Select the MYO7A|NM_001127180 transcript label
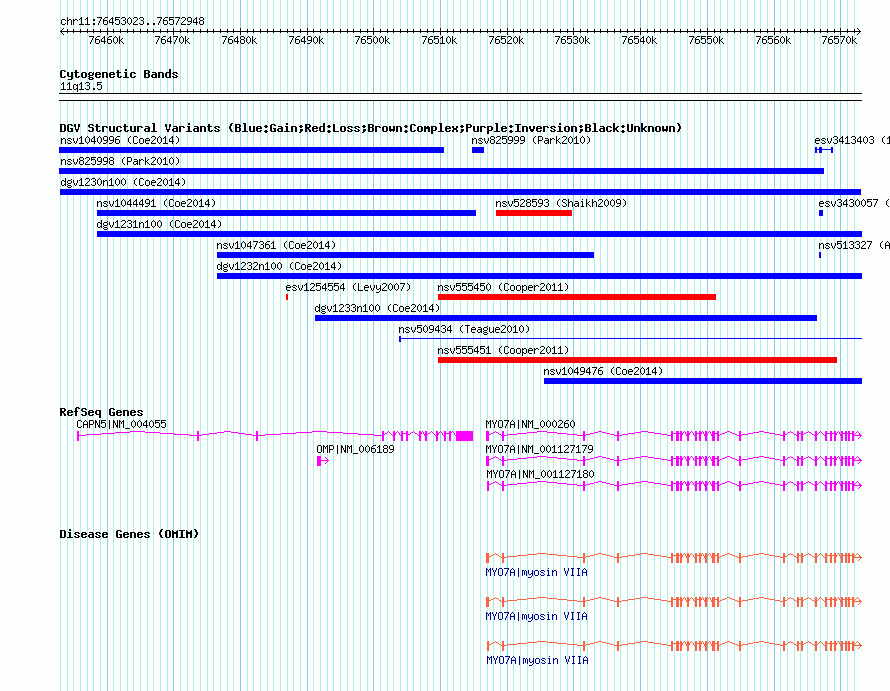 pos(540,474)
